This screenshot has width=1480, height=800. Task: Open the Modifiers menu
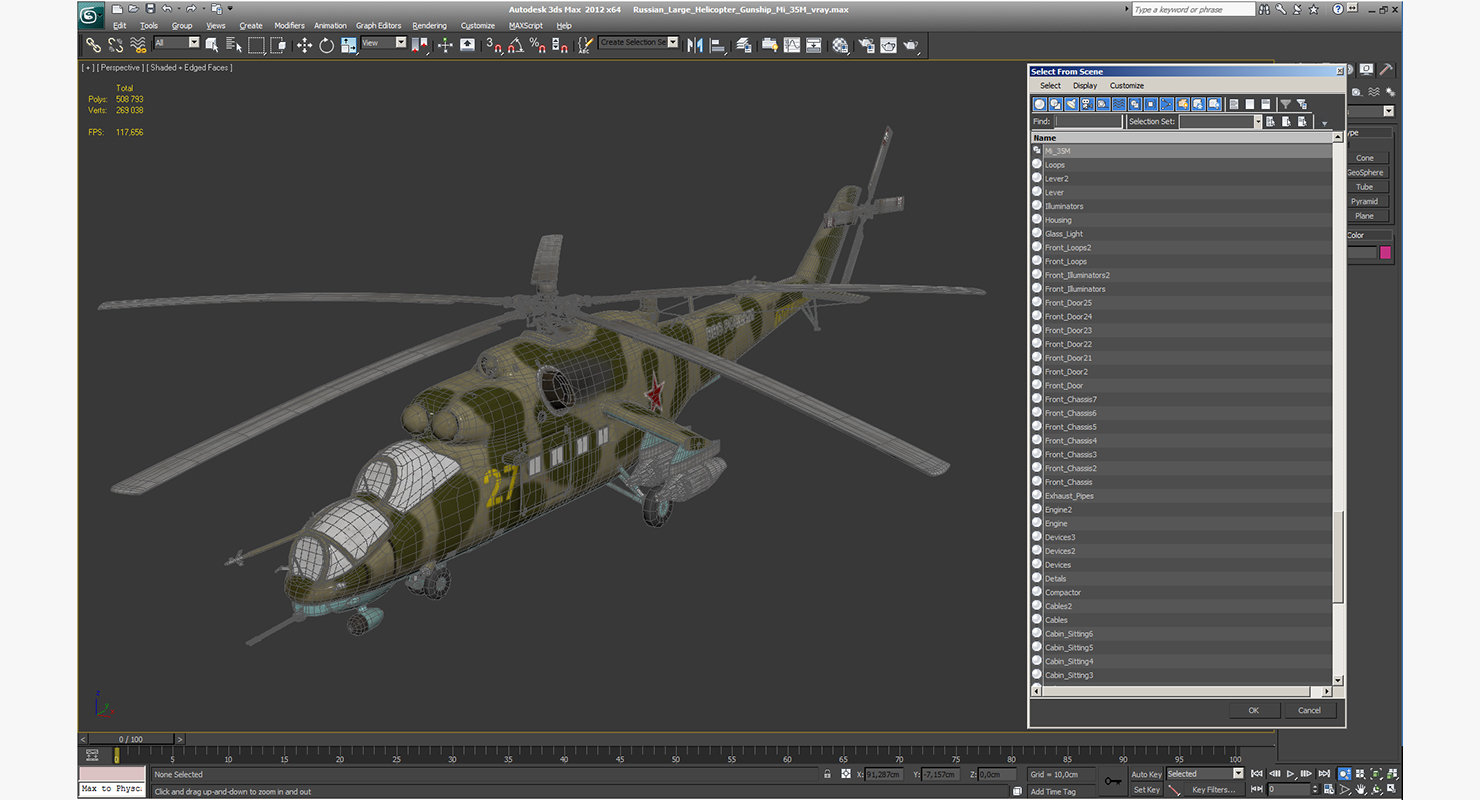[289, 26]
